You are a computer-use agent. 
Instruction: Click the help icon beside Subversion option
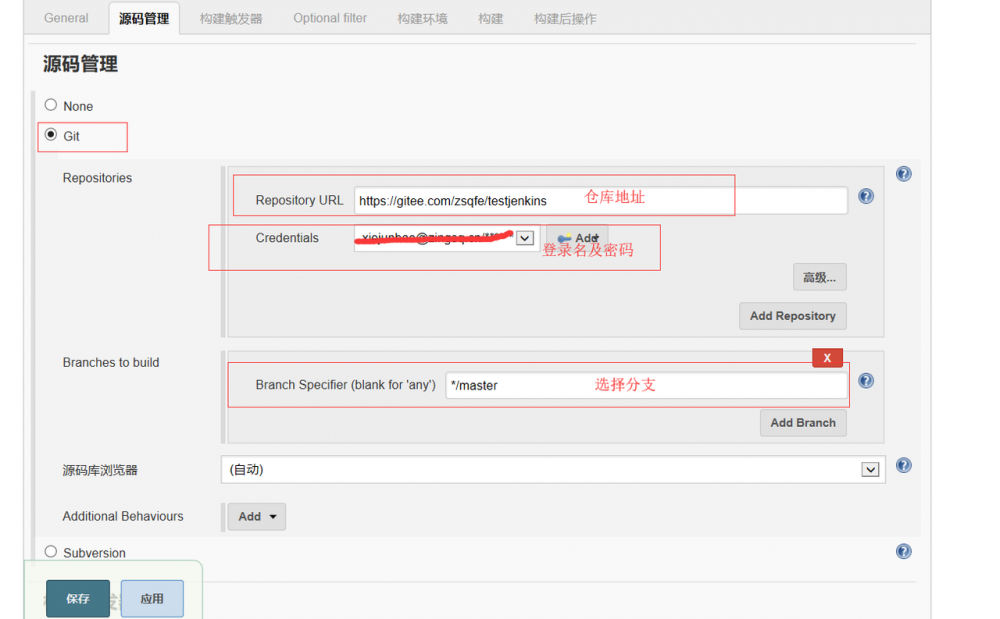pyautogui.click(x=903, y=551)
